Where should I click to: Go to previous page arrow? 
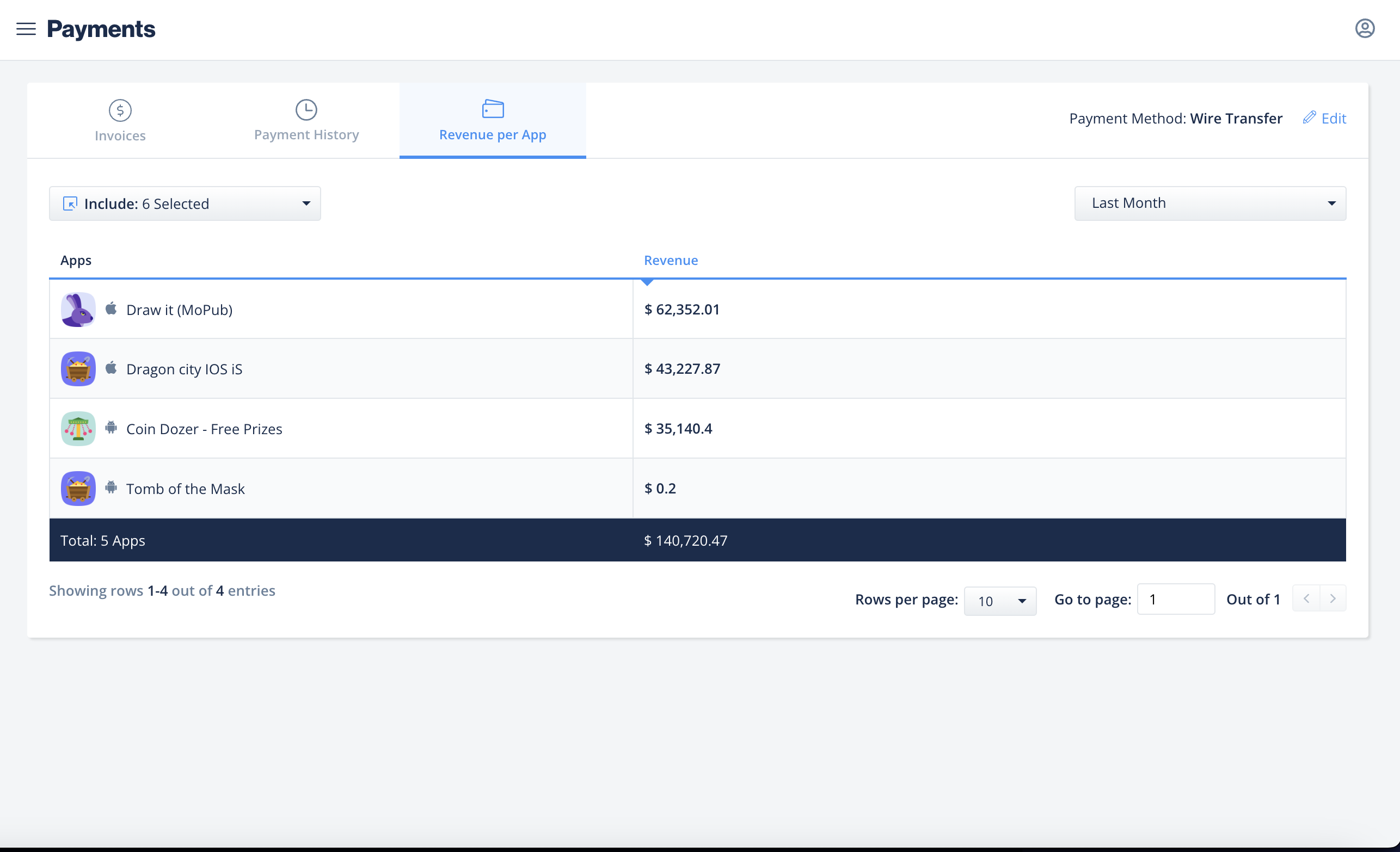pos(1306,598)
